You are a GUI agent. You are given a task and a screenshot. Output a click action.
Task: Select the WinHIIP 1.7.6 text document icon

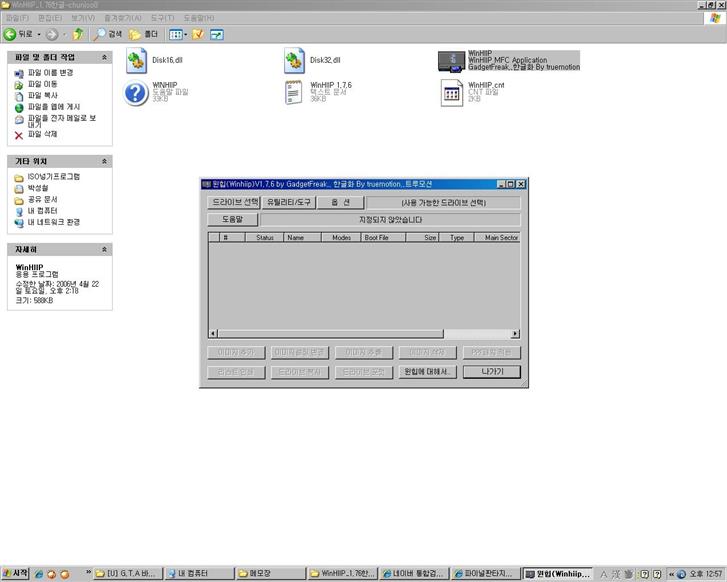tap(294, 93)
